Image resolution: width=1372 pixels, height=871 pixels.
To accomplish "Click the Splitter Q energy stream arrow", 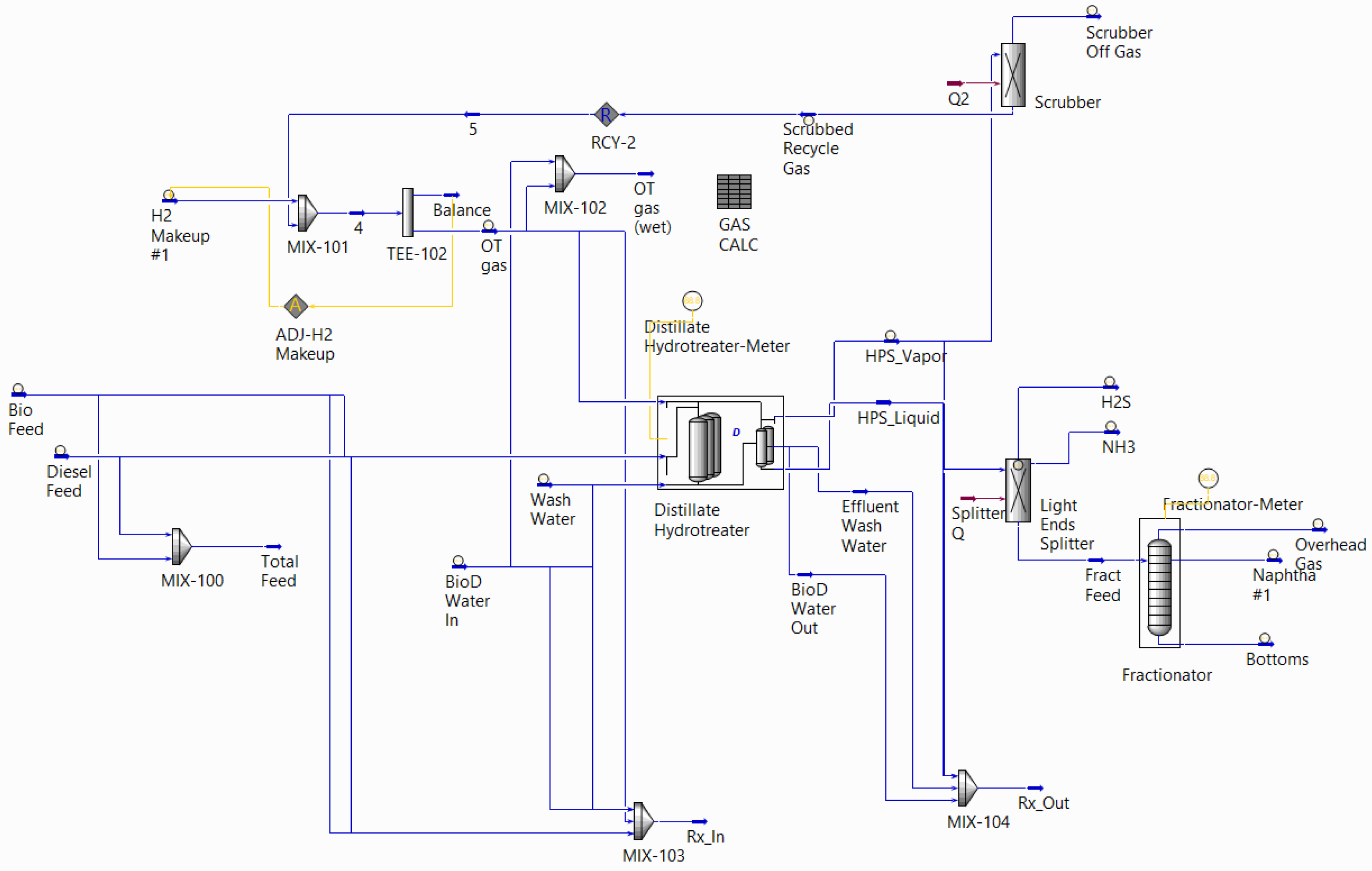I will (968, 499).
